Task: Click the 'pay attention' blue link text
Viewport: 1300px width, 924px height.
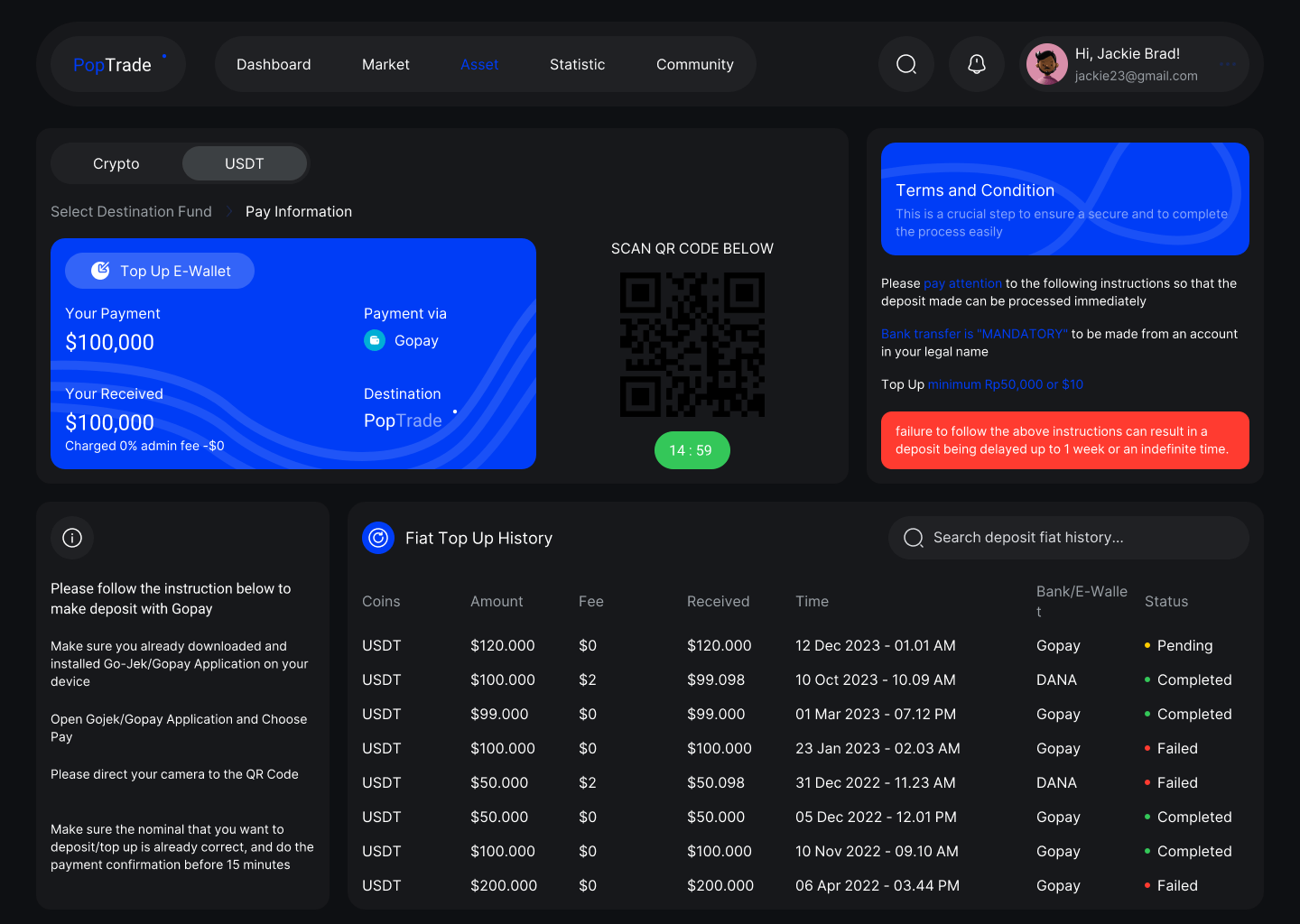Action: [x=962, y=283]
